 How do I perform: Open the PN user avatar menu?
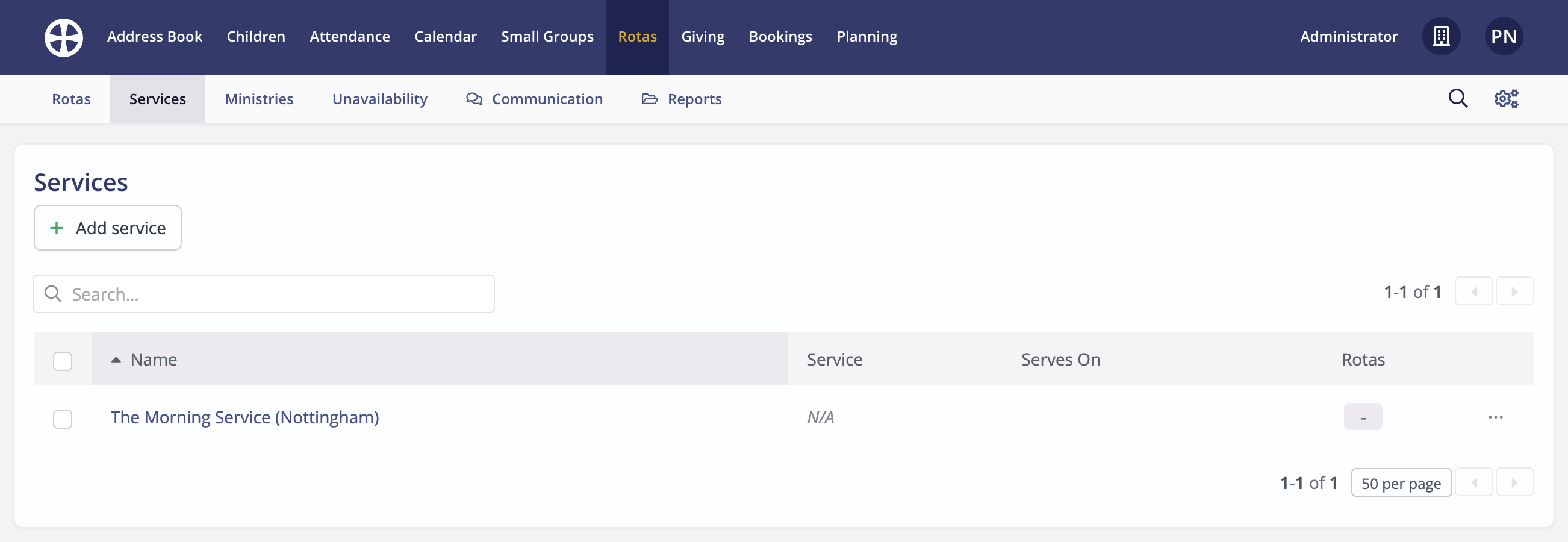pos(1503,37)
